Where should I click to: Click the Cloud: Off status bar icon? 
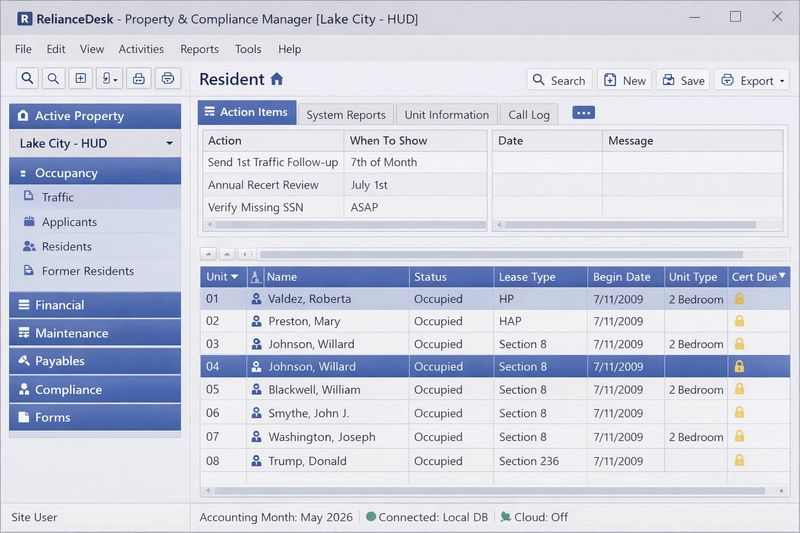point(506,517)
